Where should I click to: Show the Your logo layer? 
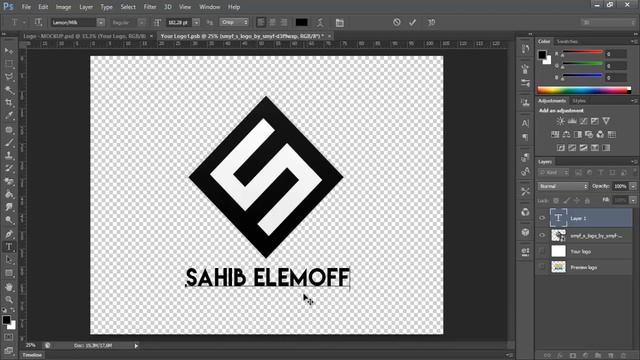(x=542, y=251)
